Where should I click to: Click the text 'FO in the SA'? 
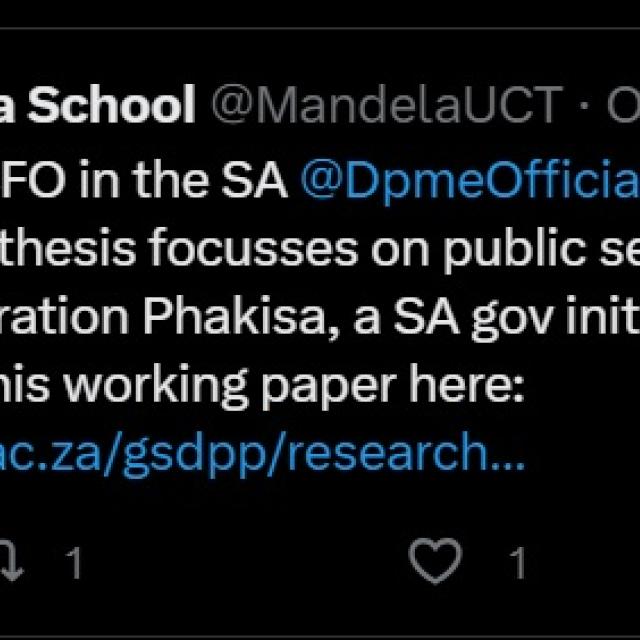[x=144, y=179]
